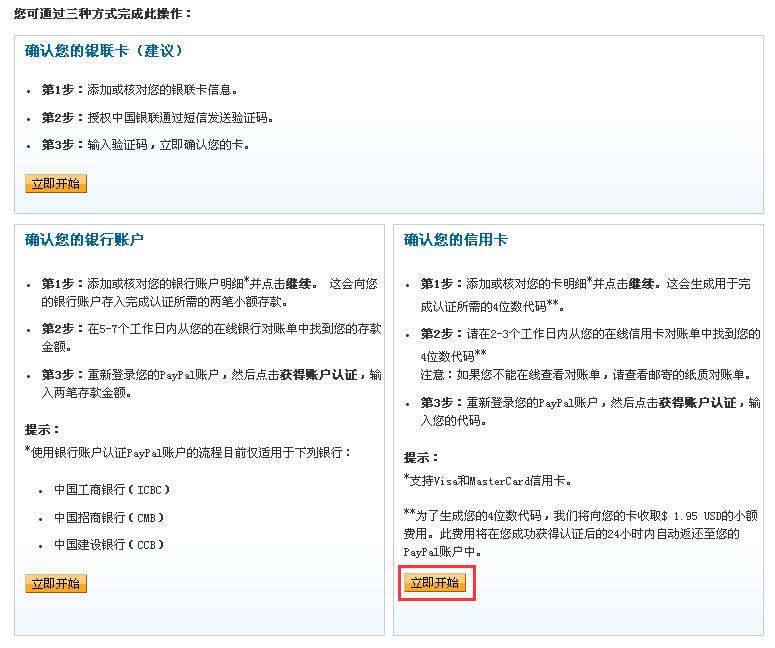This screenshot has width=775, height=648.
Task: Click bank step 在5-7个工作日内 text
Action: pos(212,338)
